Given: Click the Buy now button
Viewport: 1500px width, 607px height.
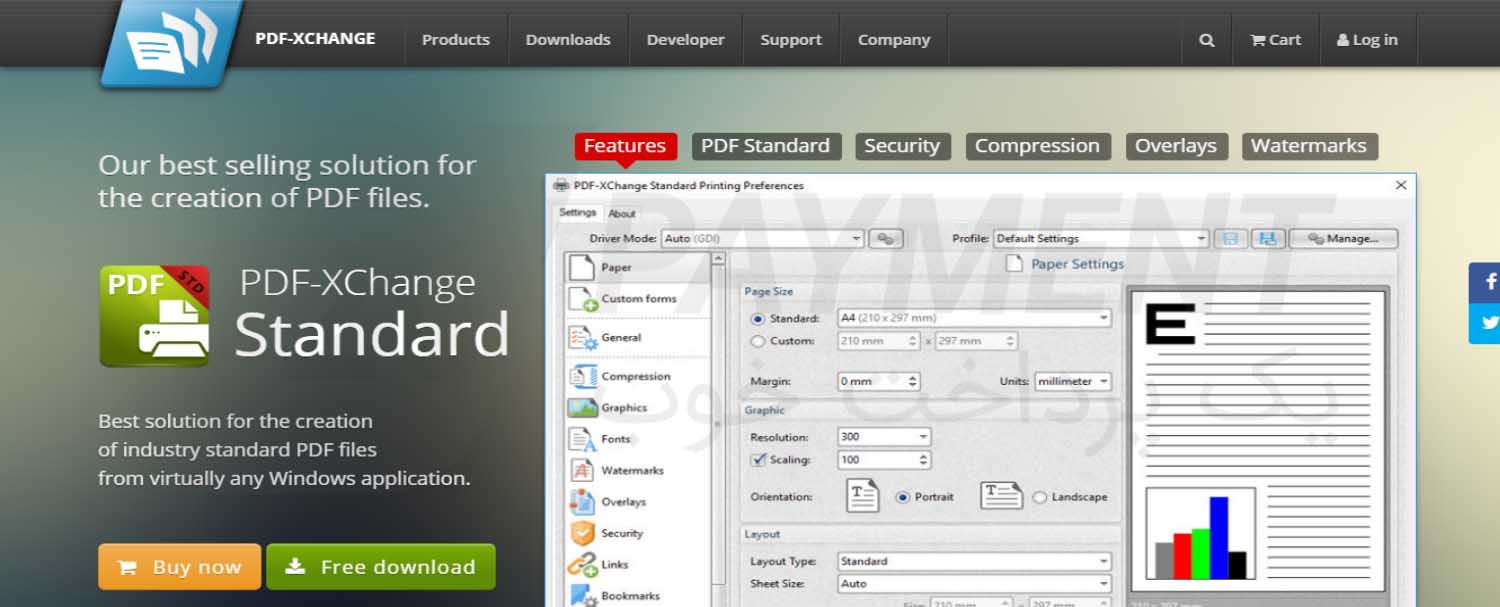Looking at the screenshot, I should (x=180, y=567).
